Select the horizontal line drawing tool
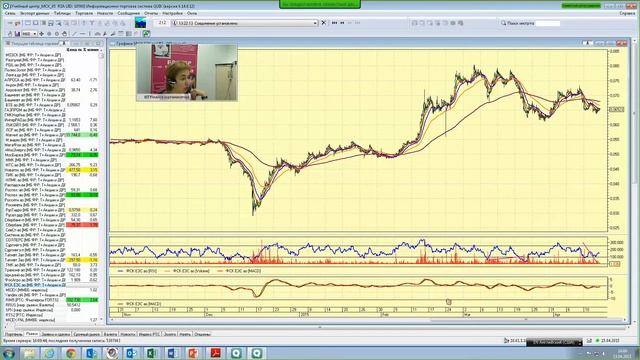This screenshot has height=360, width=640. 82,34
